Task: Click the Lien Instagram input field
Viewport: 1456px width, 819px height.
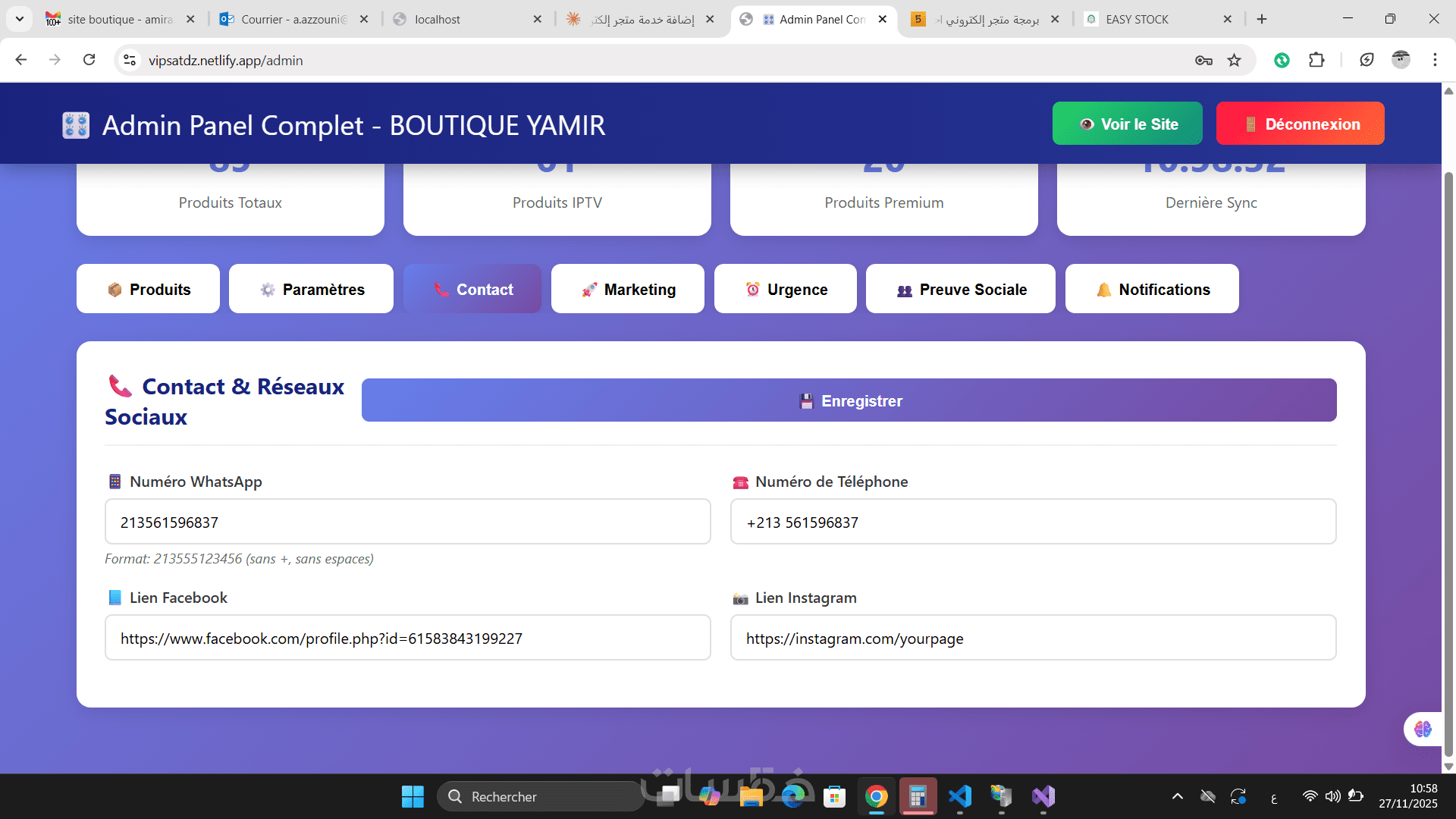Action: (1033, 638)
